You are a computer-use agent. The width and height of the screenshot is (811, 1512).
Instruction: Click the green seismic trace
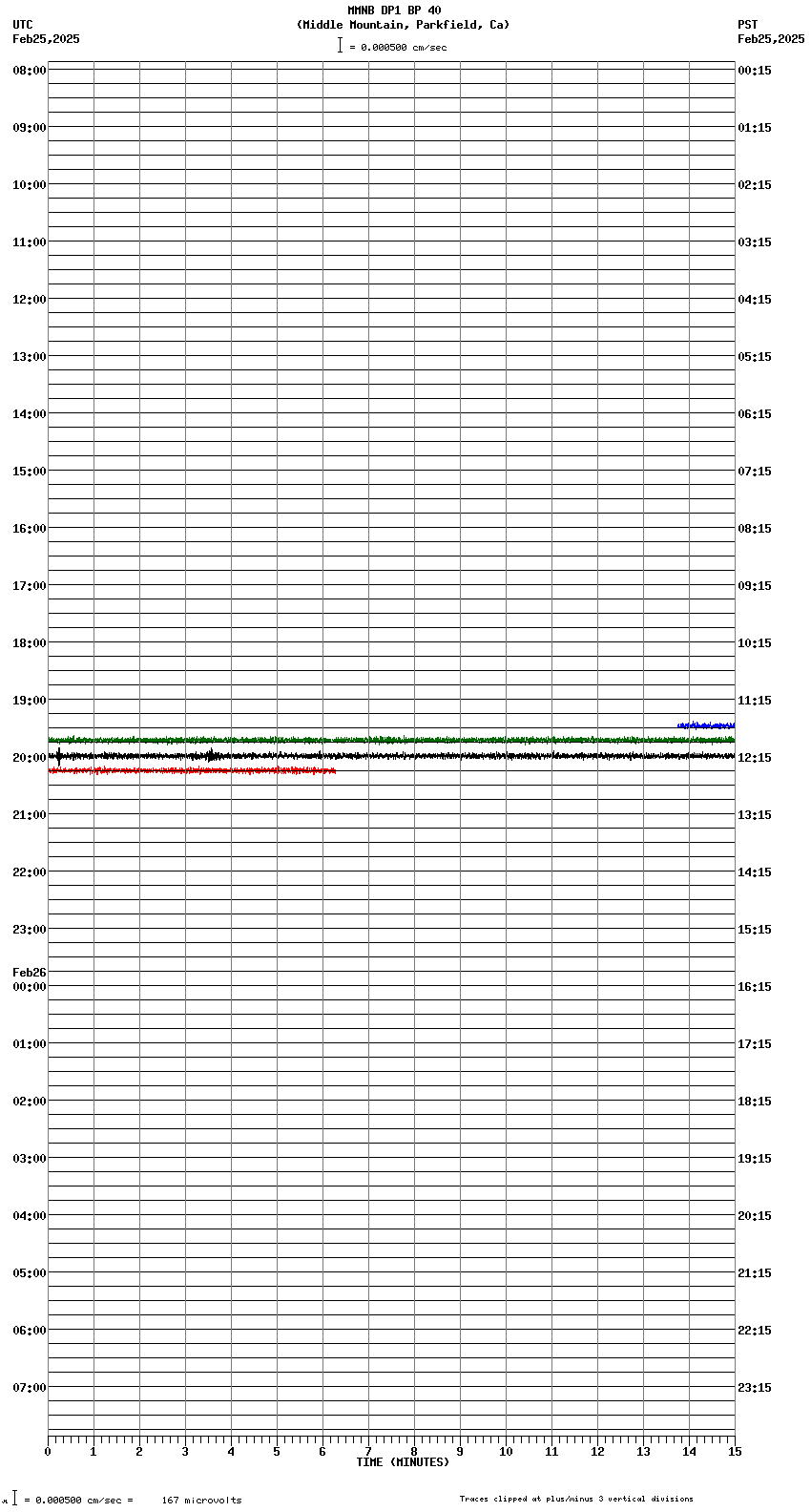click(391, 740)
